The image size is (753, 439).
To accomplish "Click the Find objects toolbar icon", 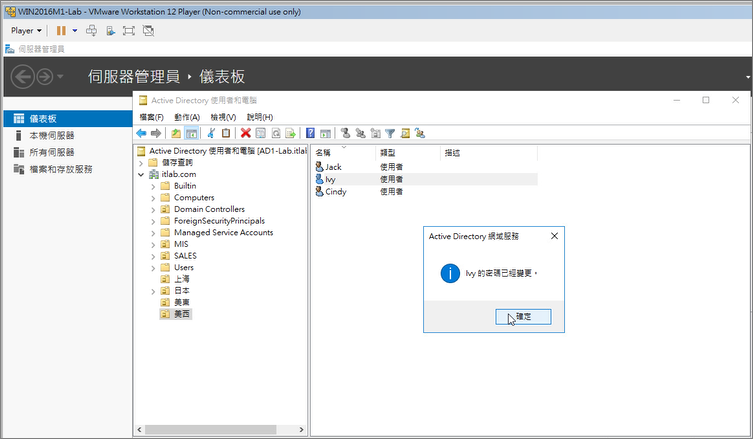I will click(x=405, y=134).
